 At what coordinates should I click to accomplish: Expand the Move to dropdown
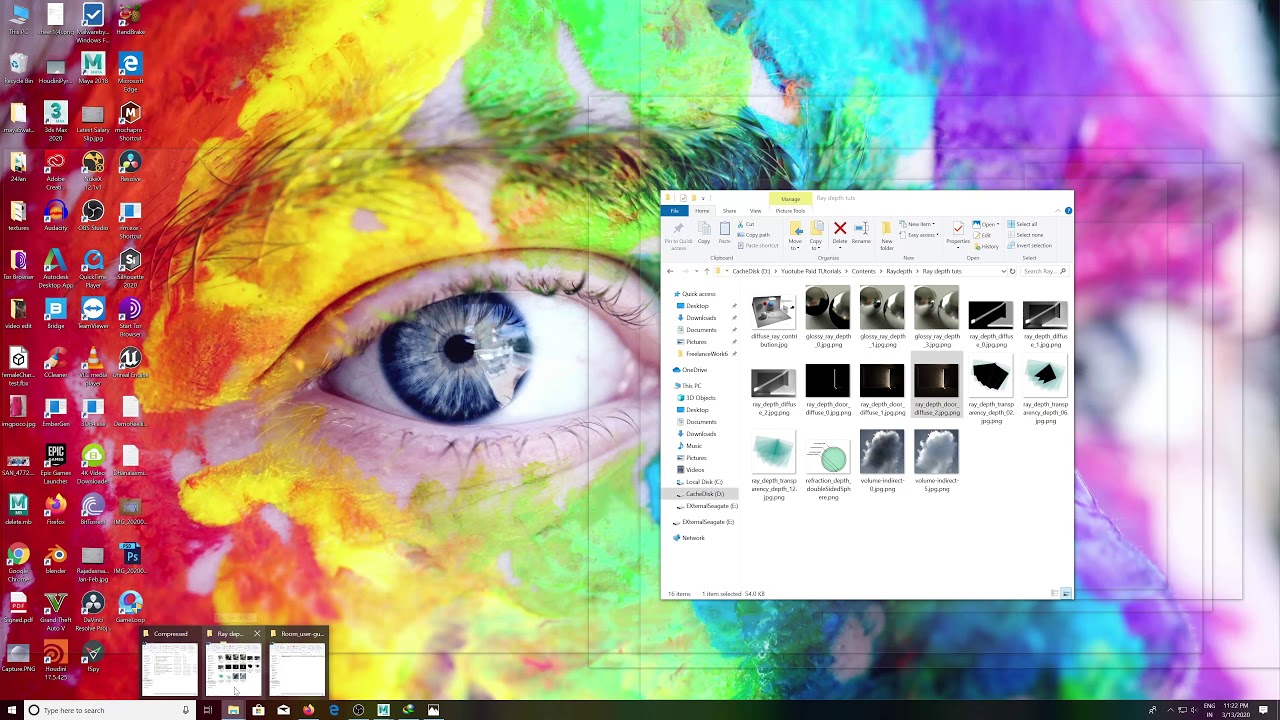point(795,234)
